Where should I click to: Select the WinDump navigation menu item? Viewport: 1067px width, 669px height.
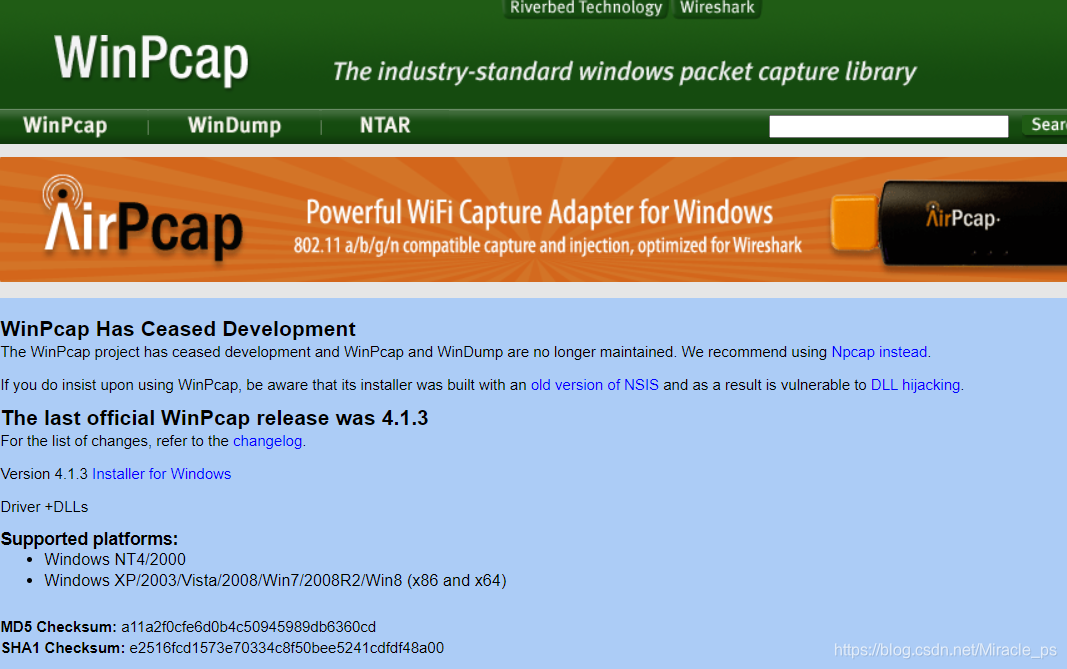[x=234, y=126]
